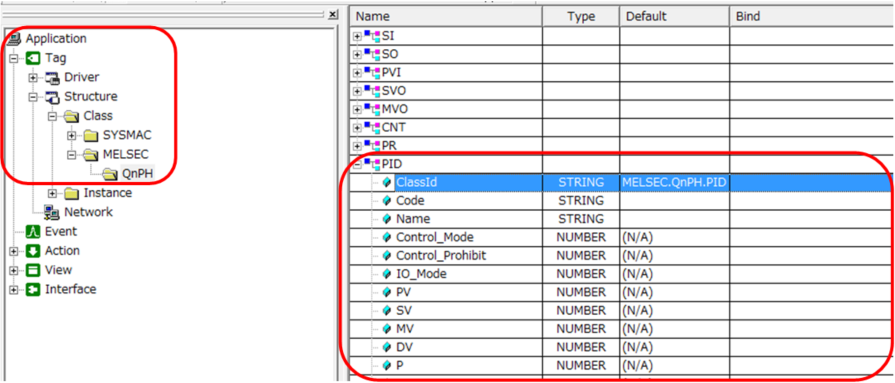Viewport: 895px width, 383px height.
Task: Click the green Event icon
Action: [33, 232]
